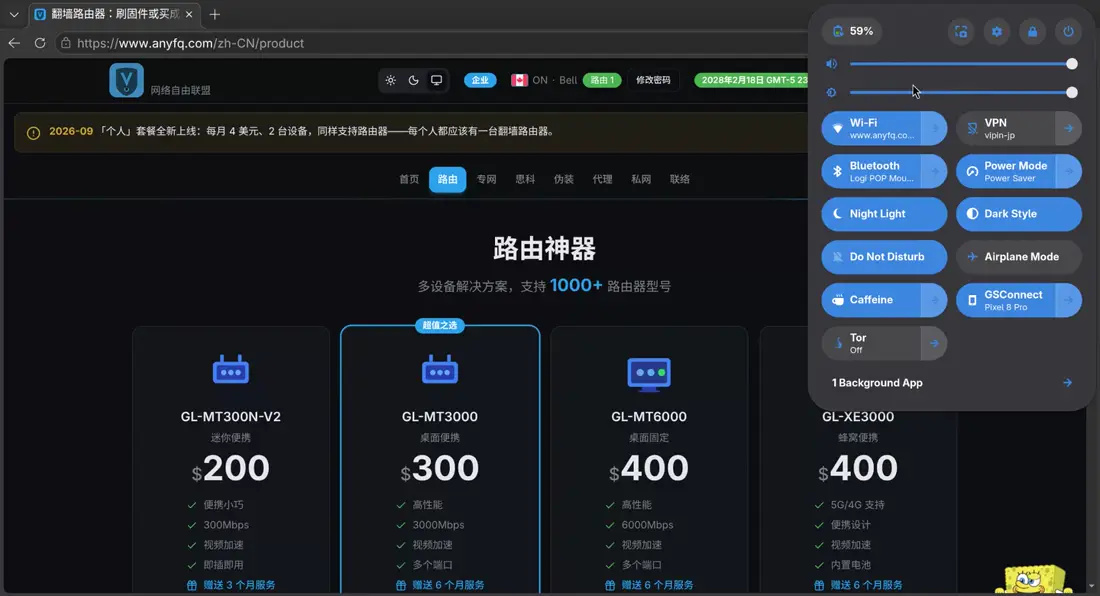Click the brightness icon beside the slider
This screenshot has width=1100, height=596.
832,93
